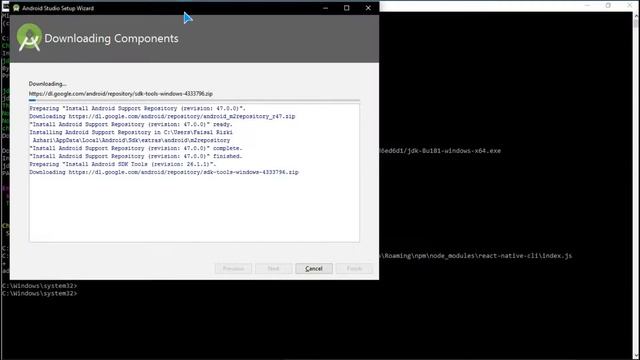Click the disabled Next button

coord(273,269)
